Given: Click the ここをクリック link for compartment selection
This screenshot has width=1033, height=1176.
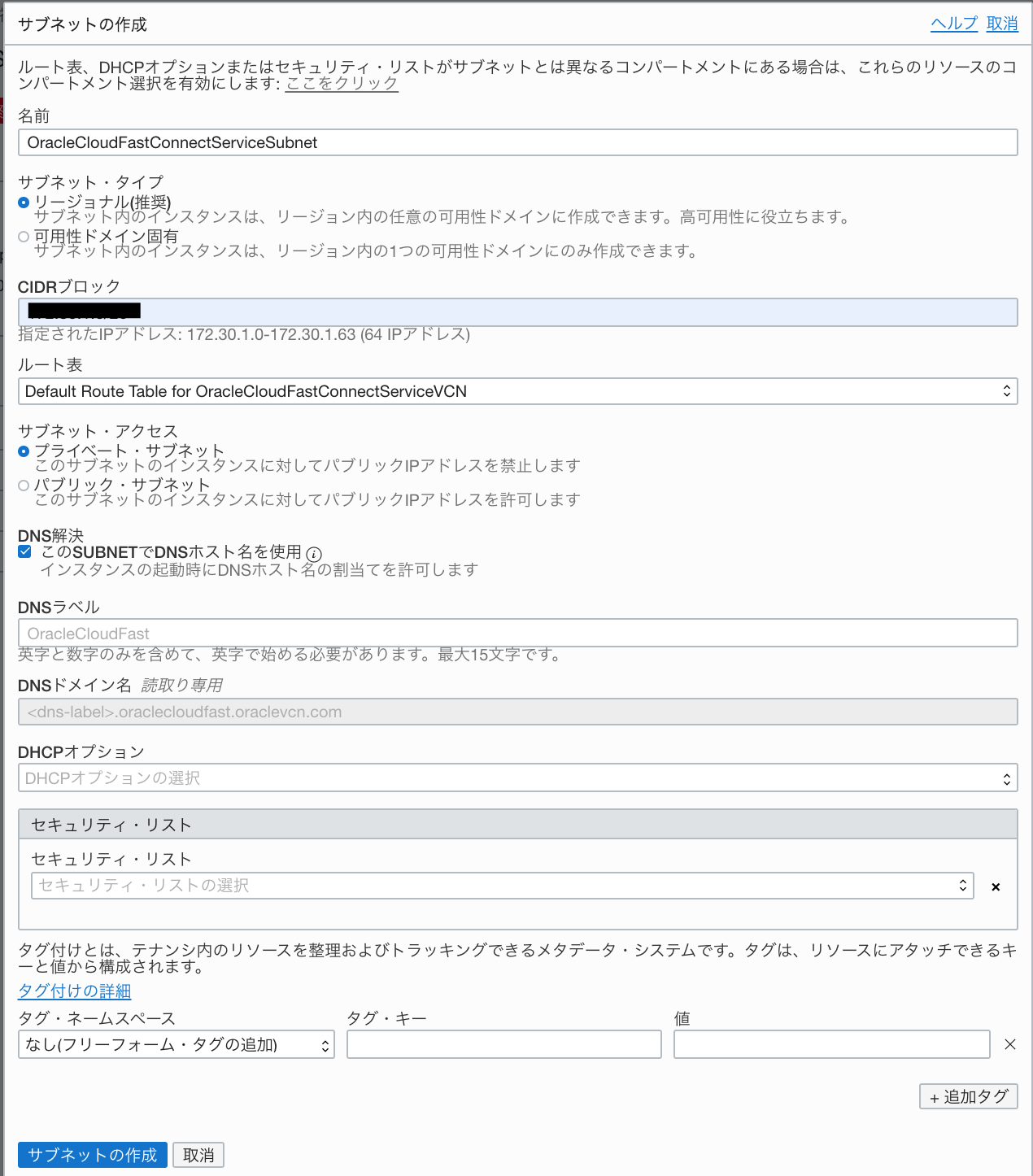Looking at the screenshot, I should click(342, 83).
